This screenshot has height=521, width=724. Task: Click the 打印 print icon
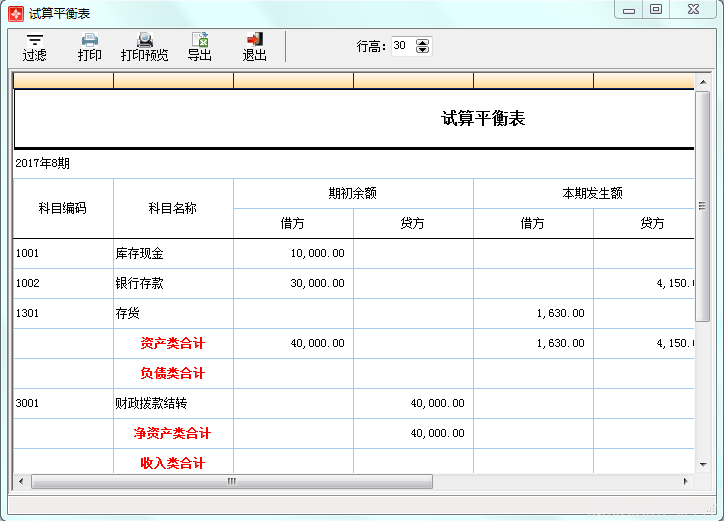[x=90, y=46]
